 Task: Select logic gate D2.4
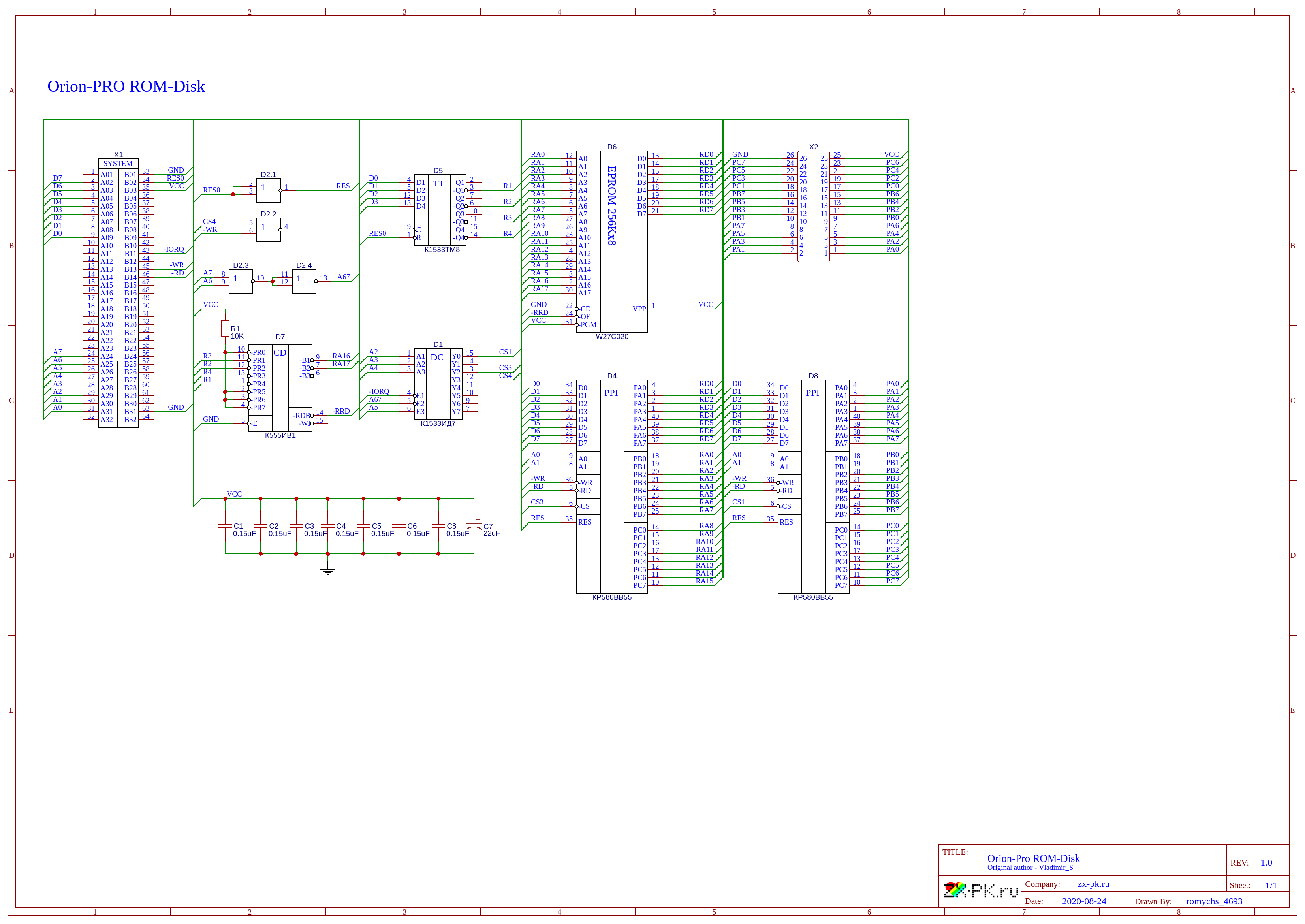coord(304,281)
